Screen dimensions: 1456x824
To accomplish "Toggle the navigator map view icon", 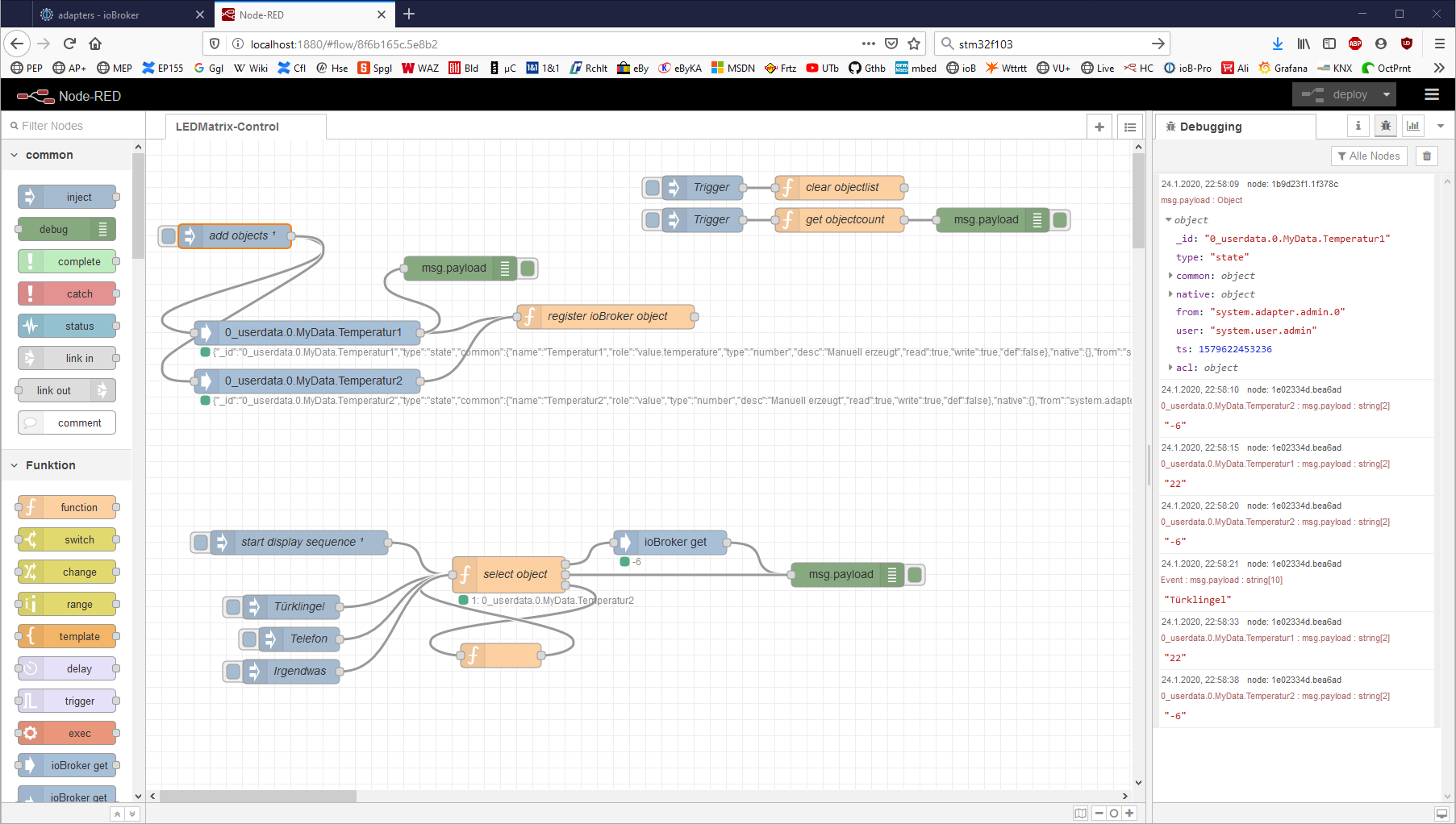I will pyautogui.click(x=1080, y=813).
